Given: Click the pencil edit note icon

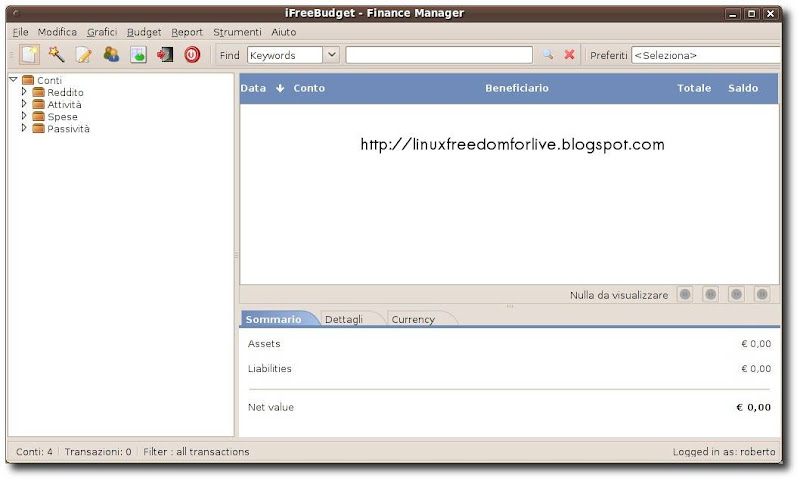Looking at the screenshot, I should tap(84, 55).
